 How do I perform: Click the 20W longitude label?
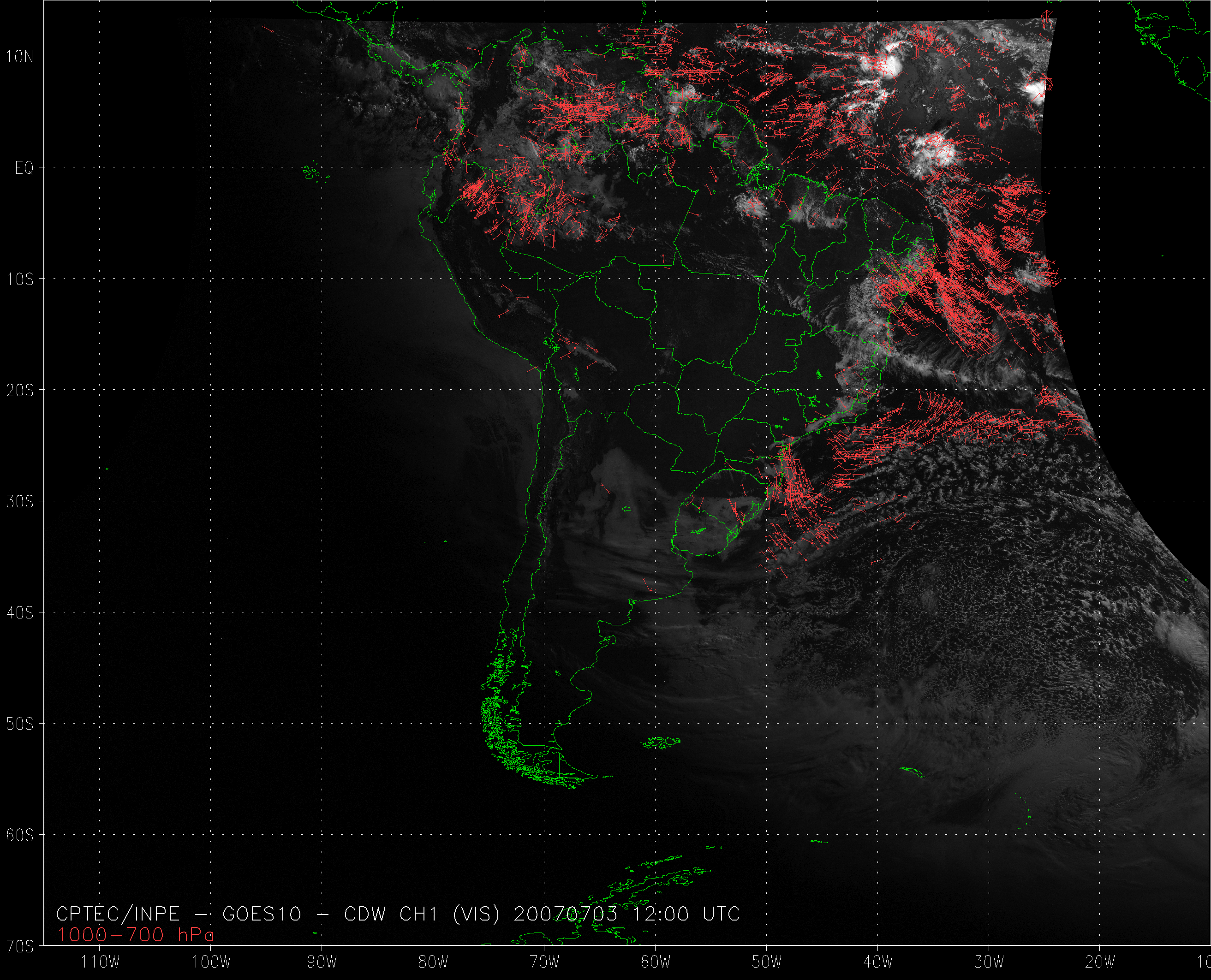point(1100,962)
